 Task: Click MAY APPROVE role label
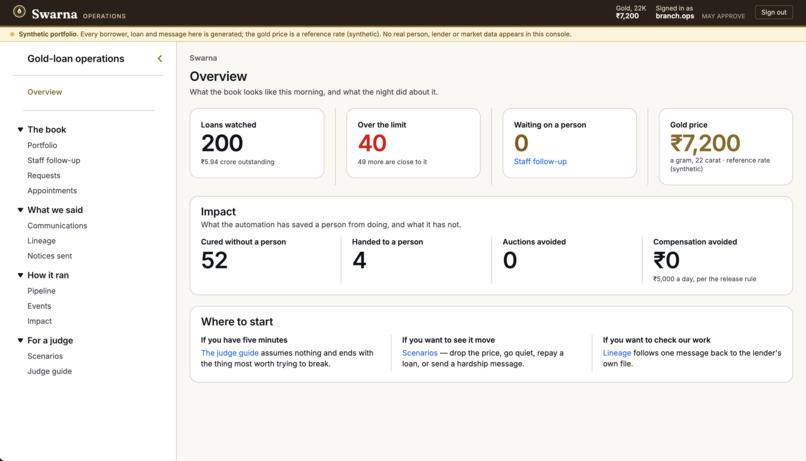(723, 16)
